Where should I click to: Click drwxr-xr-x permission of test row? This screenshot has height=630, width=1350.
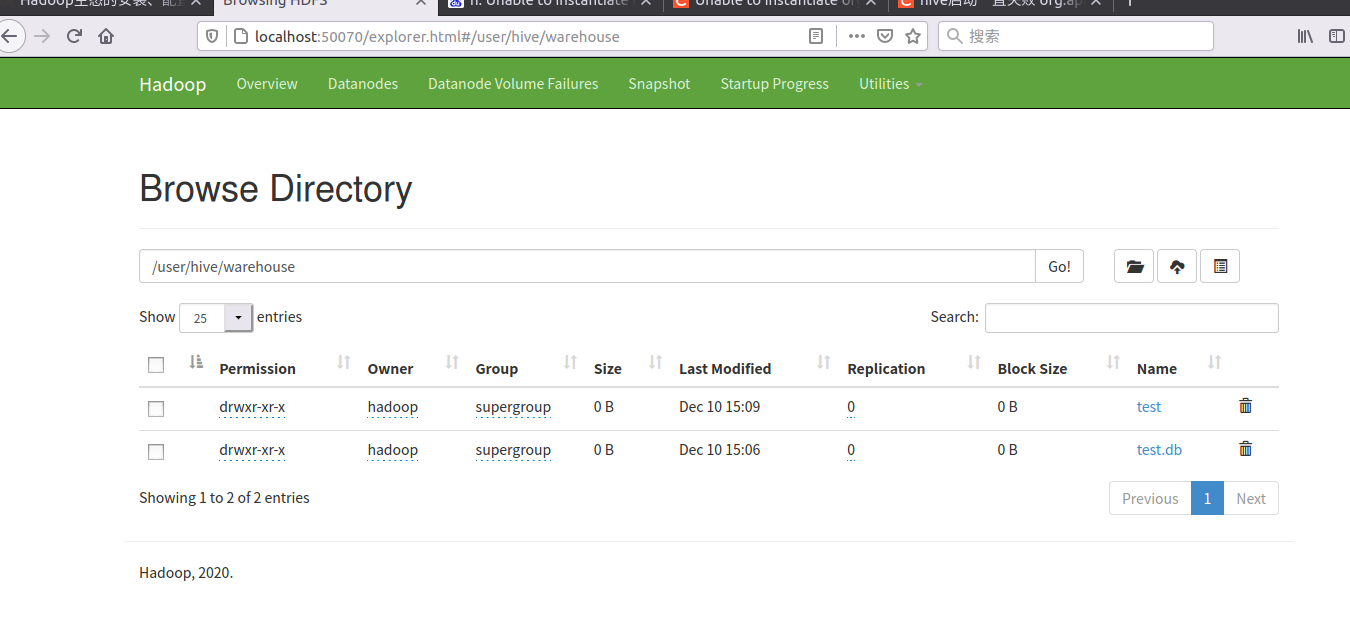click(252, 407)
